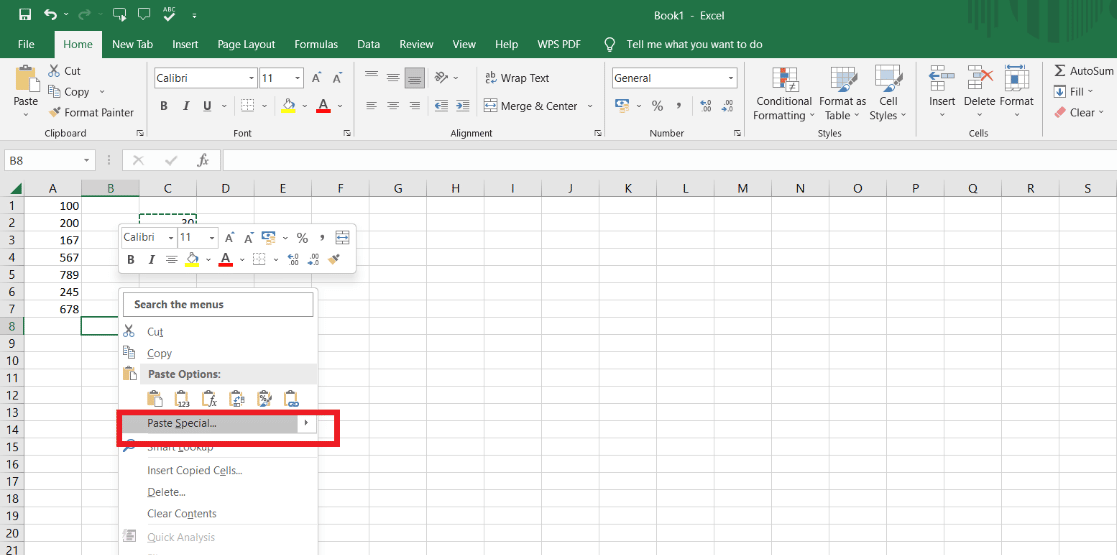Expand the Borders dropdown in ribbon
This screenshot has height=555, width=1117.
pos(264,106)
